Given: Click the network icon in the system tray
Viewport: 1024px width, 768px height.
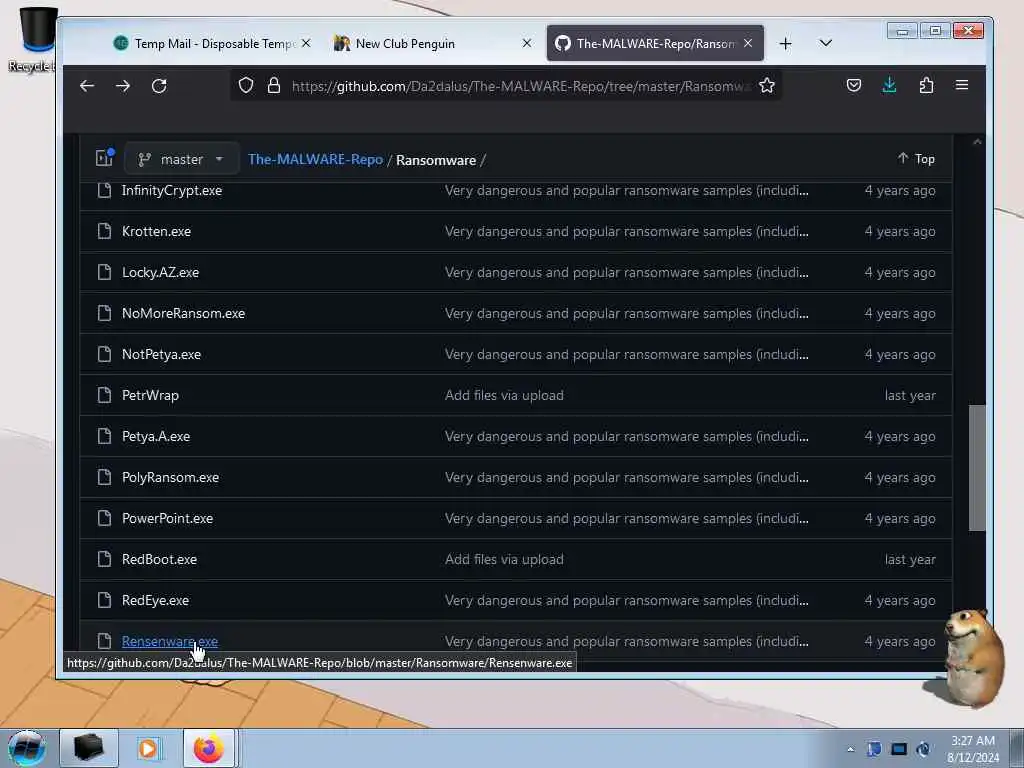Looking at the screenshot, I should pos(923,749).
